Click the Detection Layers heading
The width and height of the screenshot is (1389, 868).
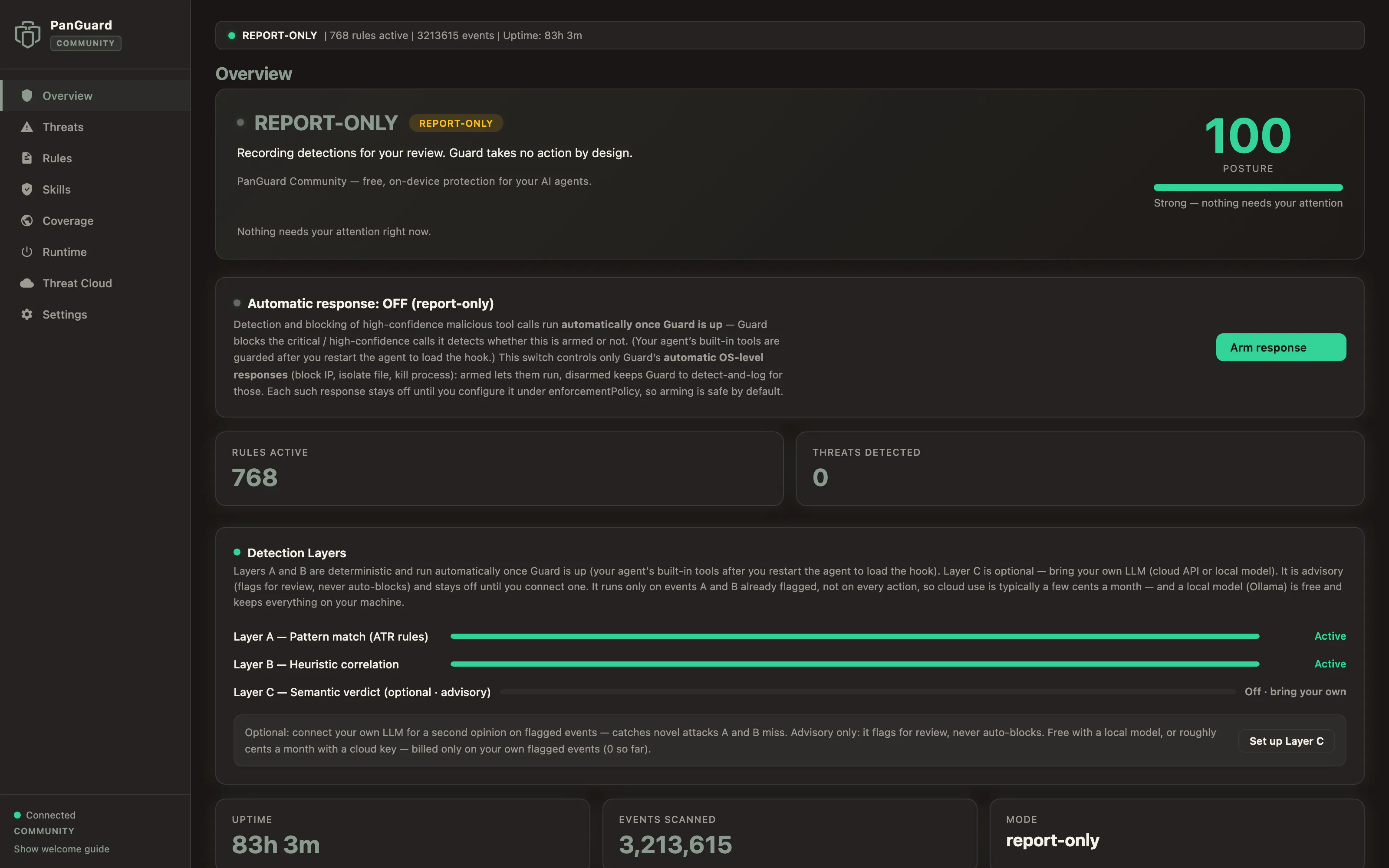[297, 553]
